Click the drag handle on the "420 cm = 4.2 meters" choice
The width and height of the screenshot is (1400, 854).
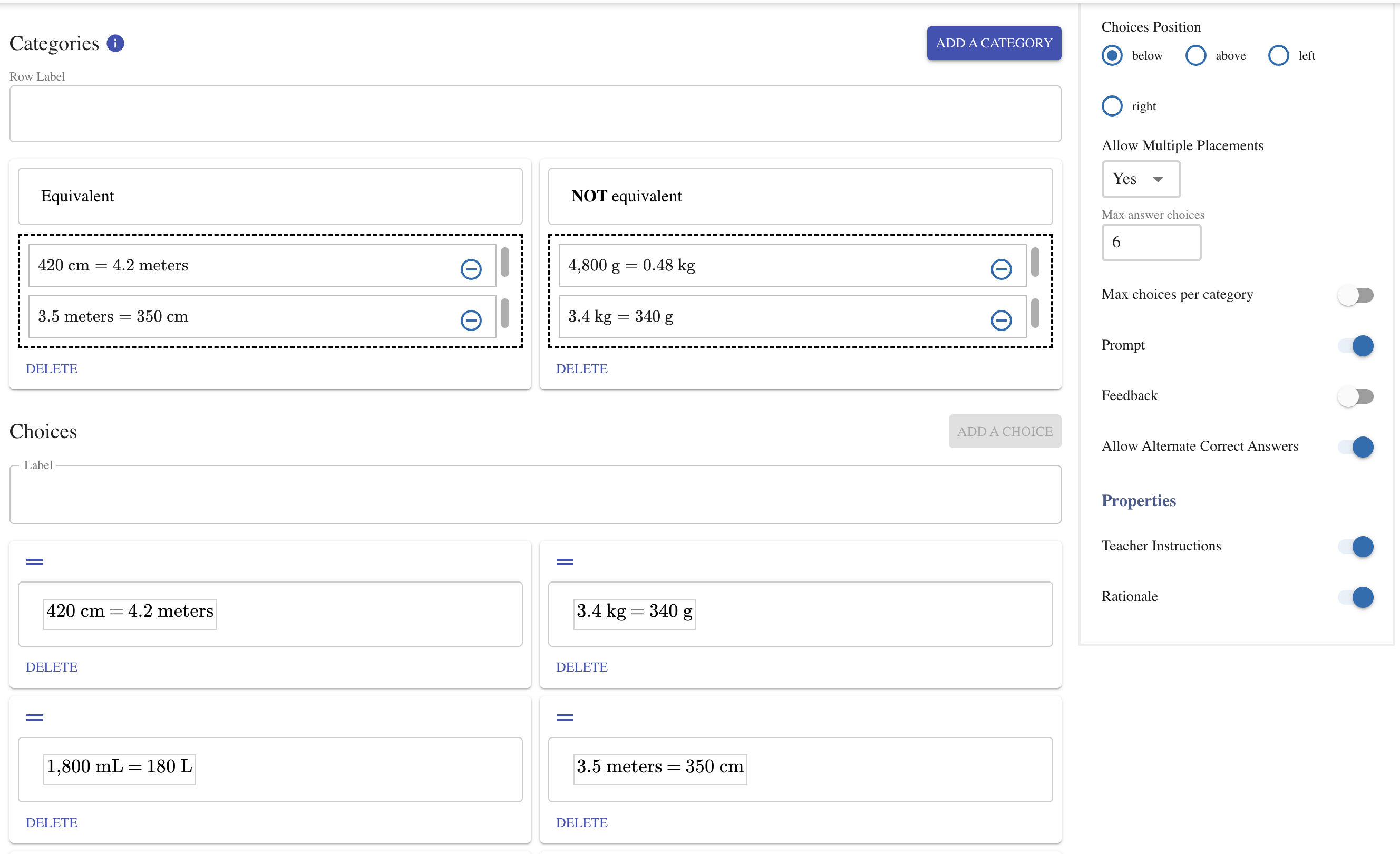pos(34,561)
